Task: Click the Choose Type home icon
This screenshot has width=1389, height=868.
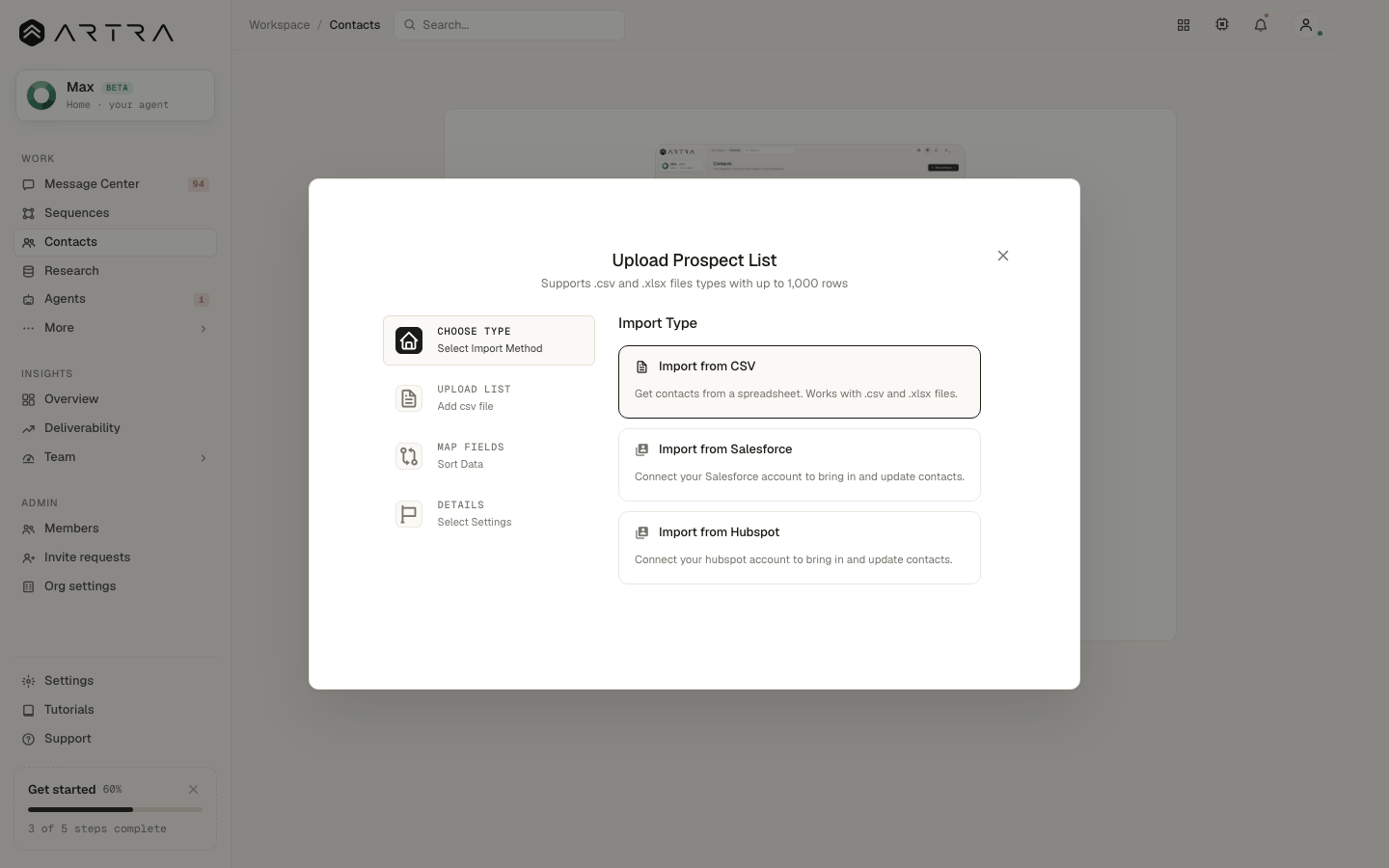Action: (x=409, y=340)
